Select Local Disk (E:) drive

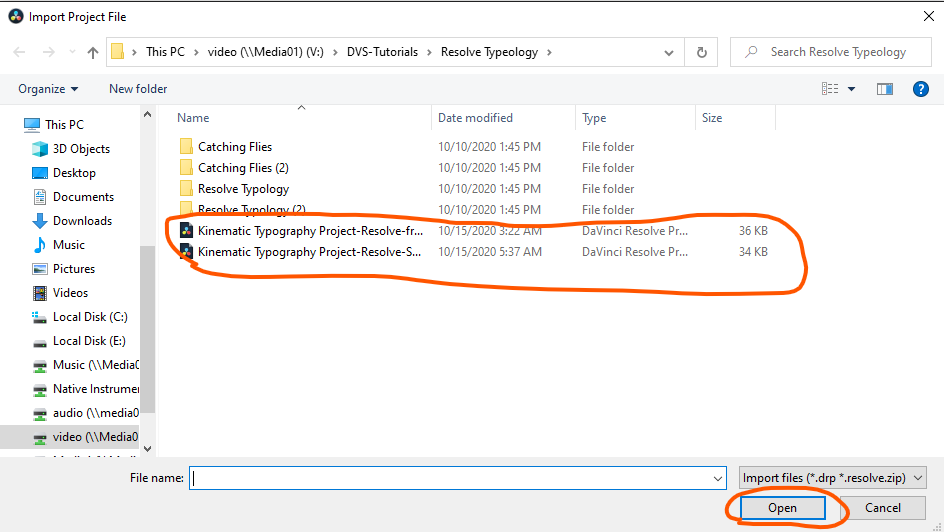[79, 341]
